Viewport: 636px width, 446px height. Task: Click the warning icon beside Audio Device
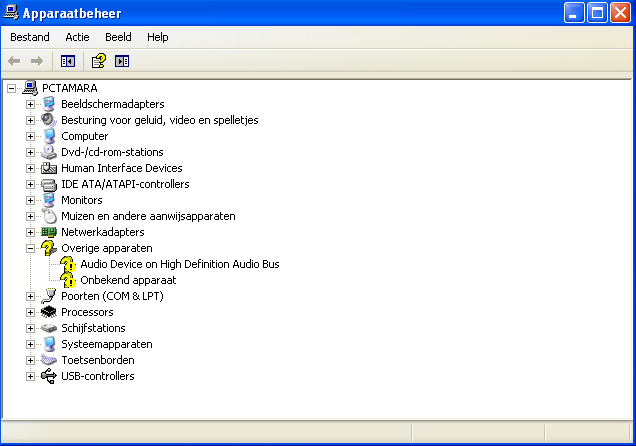(68, 264)
